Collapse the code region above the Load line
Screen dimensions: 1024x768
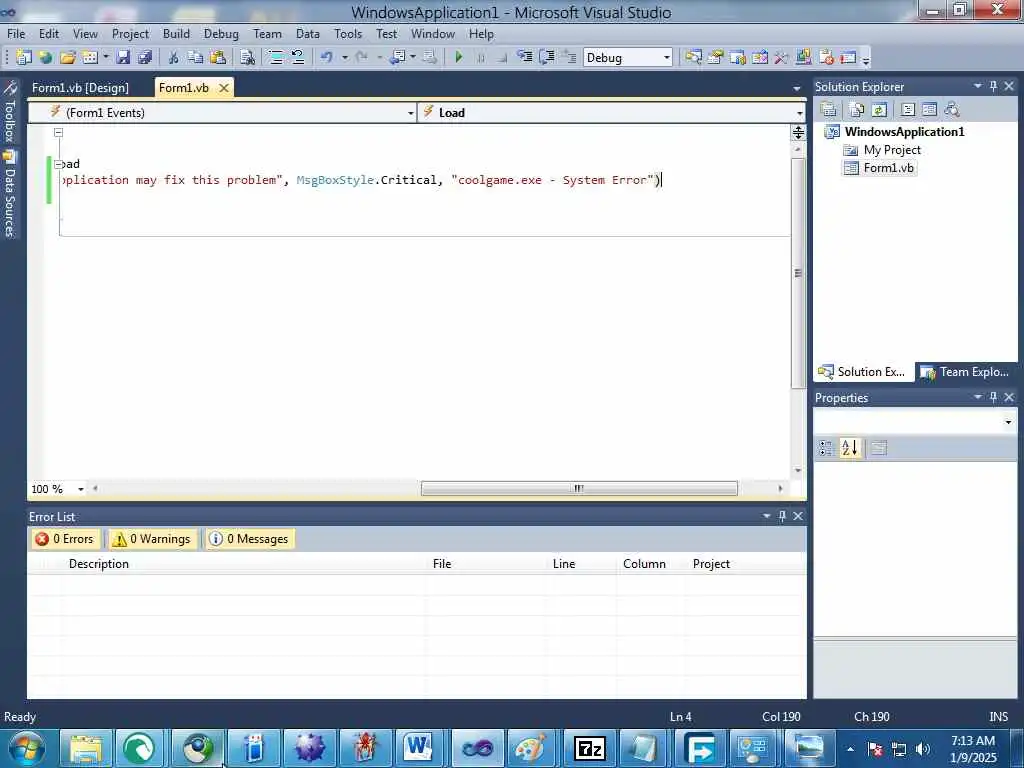(x=58, y=132)
